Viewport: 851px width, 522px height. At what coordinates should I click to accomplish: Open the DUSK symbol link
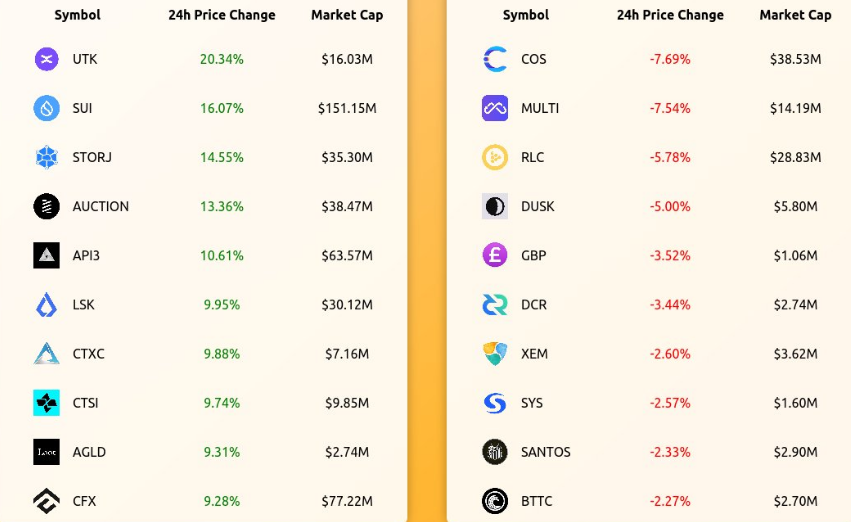(x=538, y=207)
